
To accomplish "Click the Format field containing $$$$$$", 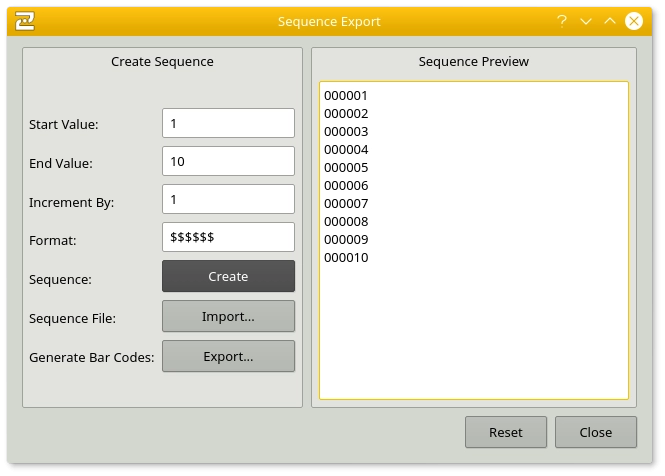I will (x=228, y=237).
